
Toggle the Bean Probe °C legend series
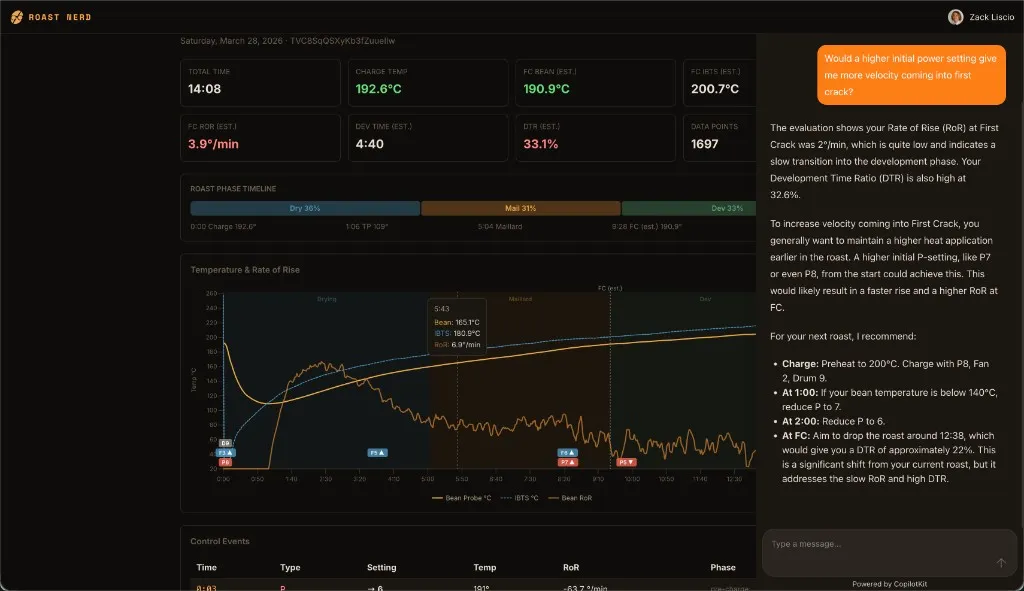pos(461,497)
